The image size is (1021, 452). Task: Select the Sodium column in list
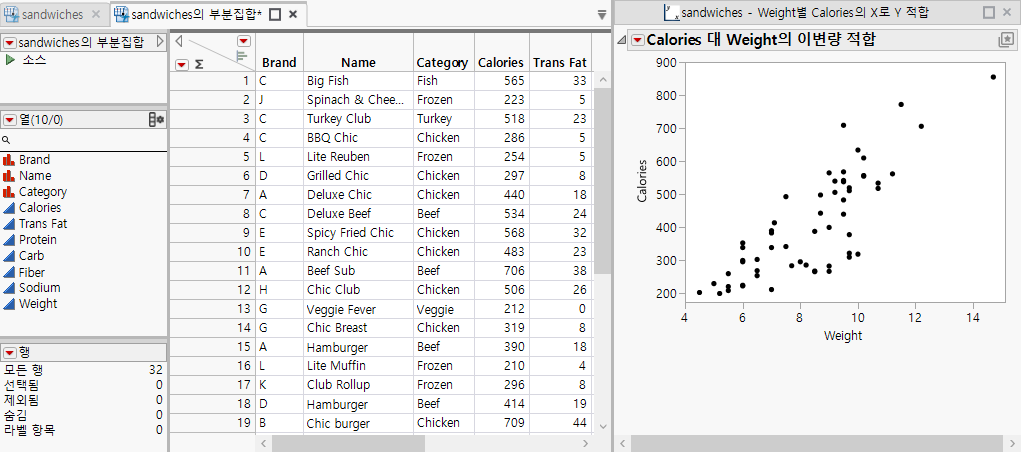point(39,288)
